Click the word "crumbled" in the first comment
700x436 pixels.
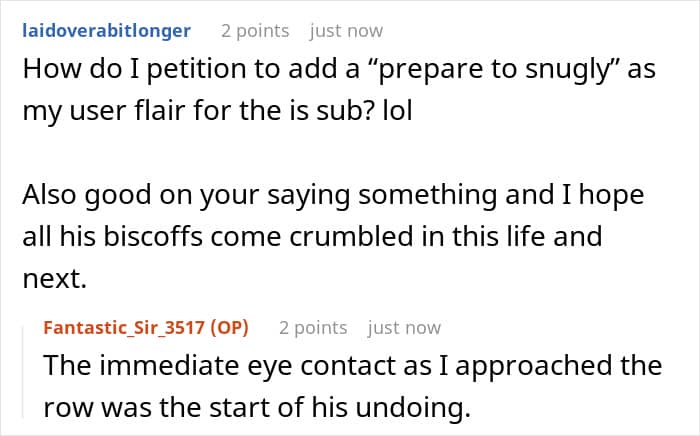point(351,236)
